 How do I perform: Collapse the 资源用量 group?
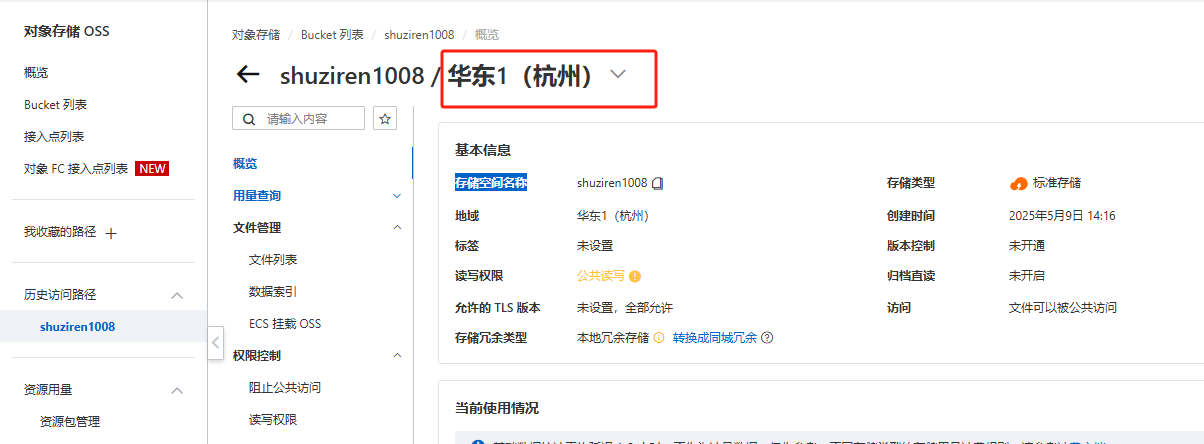tap(178, 390)
